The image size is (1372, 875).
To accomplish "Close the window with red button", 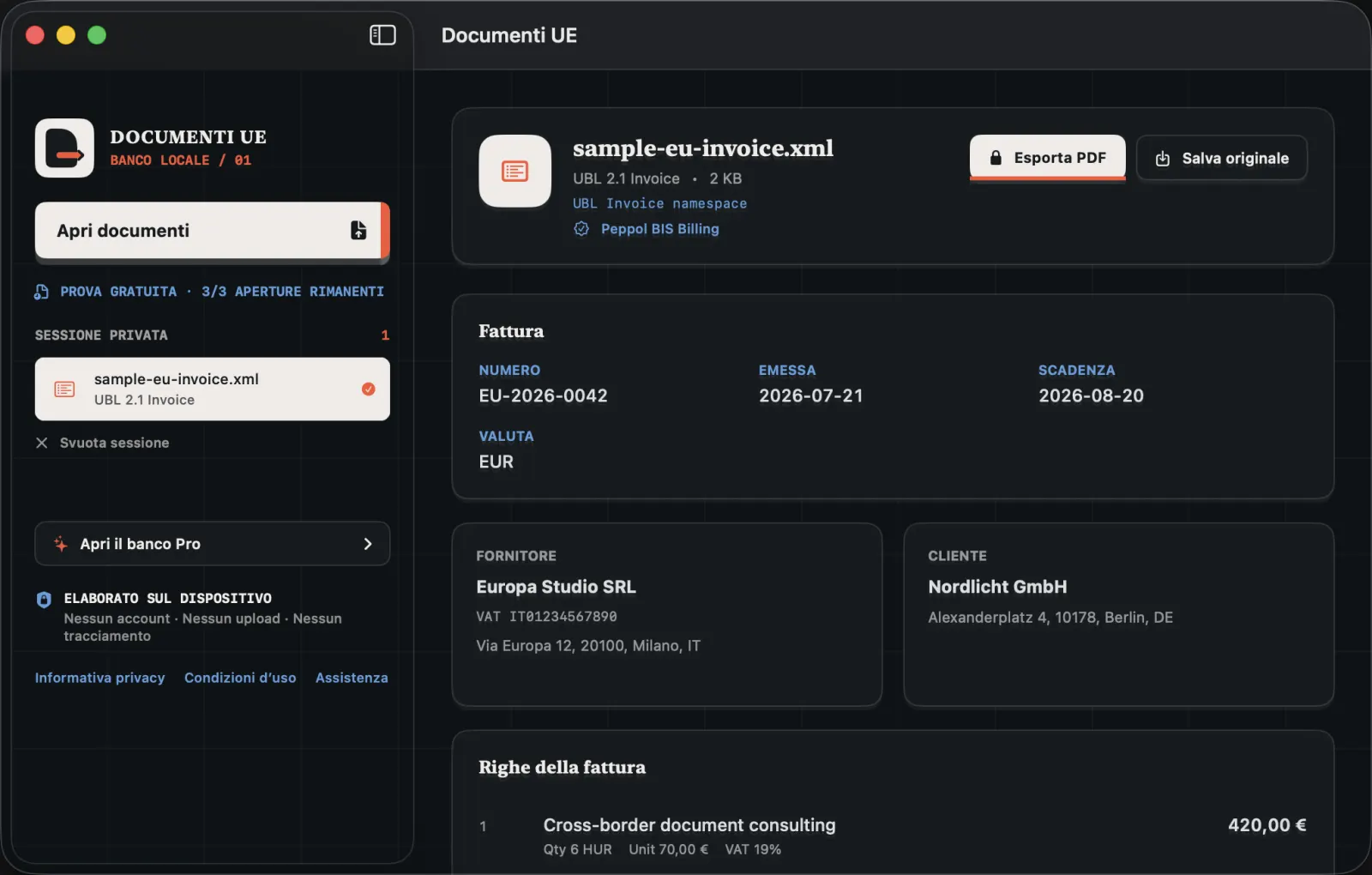I will pyautogui.click(x=35, y=35).
